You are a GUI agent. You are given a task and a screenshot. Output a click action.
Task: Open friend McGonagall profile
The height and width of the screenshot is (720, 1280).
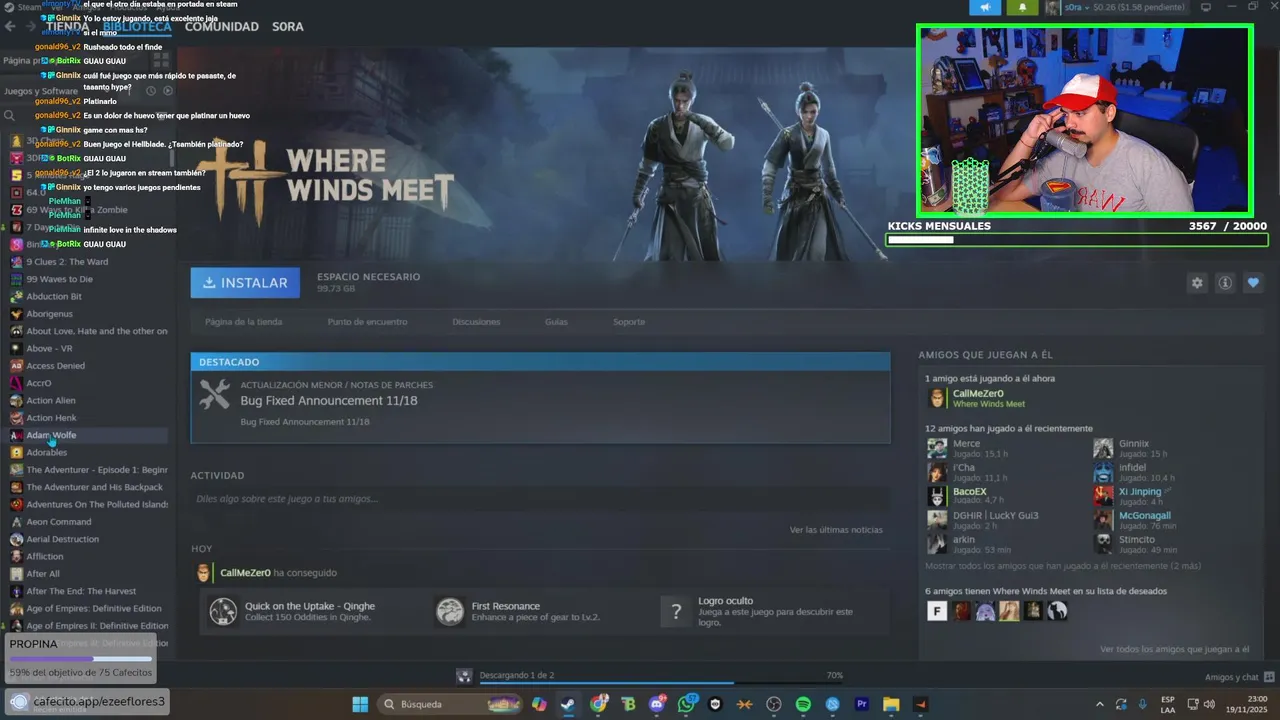[x=1145, y=515]
